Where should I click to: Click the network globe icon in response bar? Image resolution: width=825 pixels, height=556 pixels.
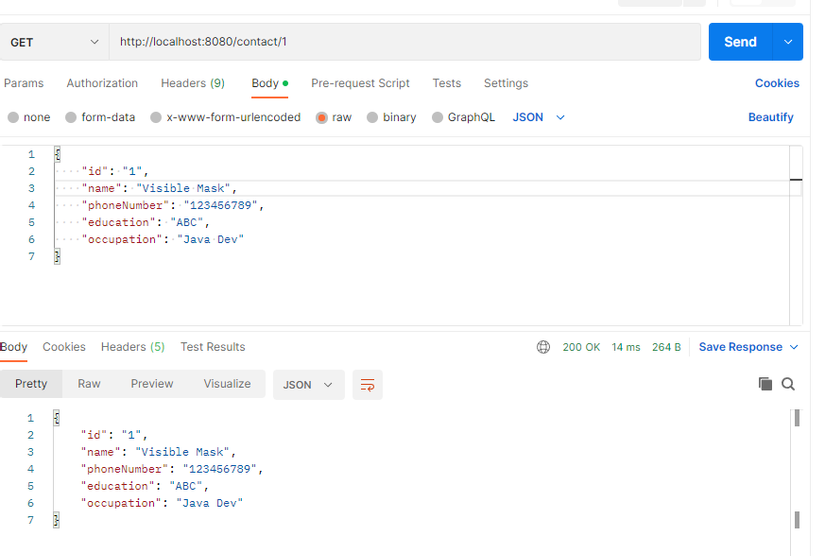tap(543, 347)
